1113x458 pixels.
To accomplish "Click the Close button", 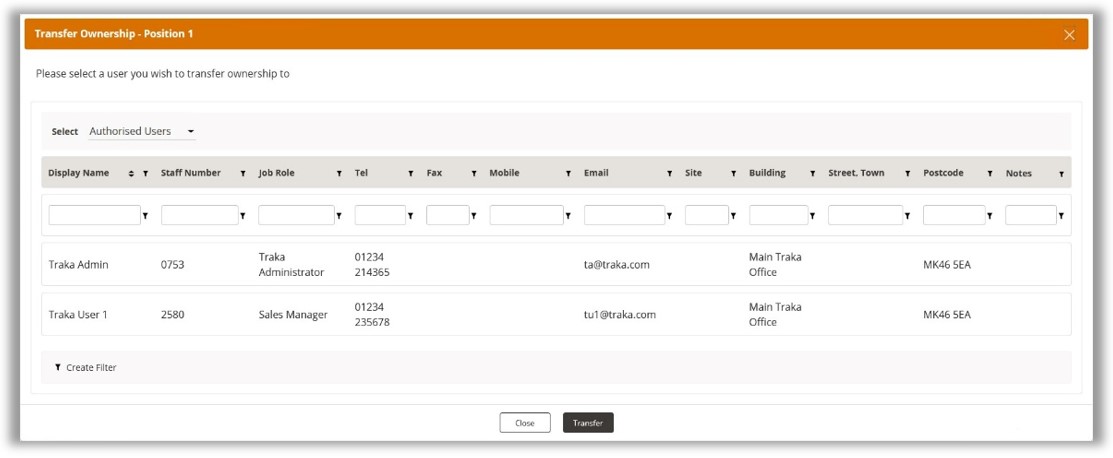I will [x=525, y=423].
